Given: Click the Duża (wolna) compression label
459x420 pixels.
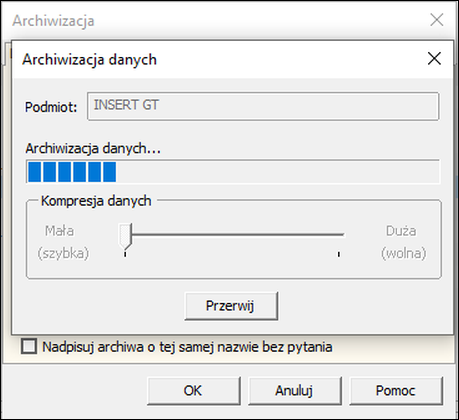Looking at the screenshot, I should [x=403, y=242].
